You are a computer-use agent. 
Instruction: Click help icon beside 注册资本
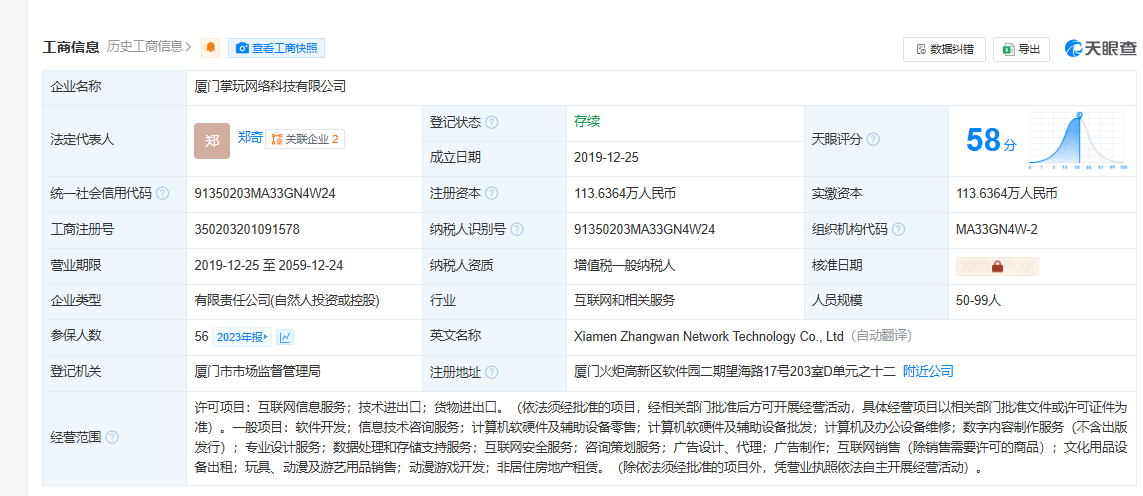point(492,194)
